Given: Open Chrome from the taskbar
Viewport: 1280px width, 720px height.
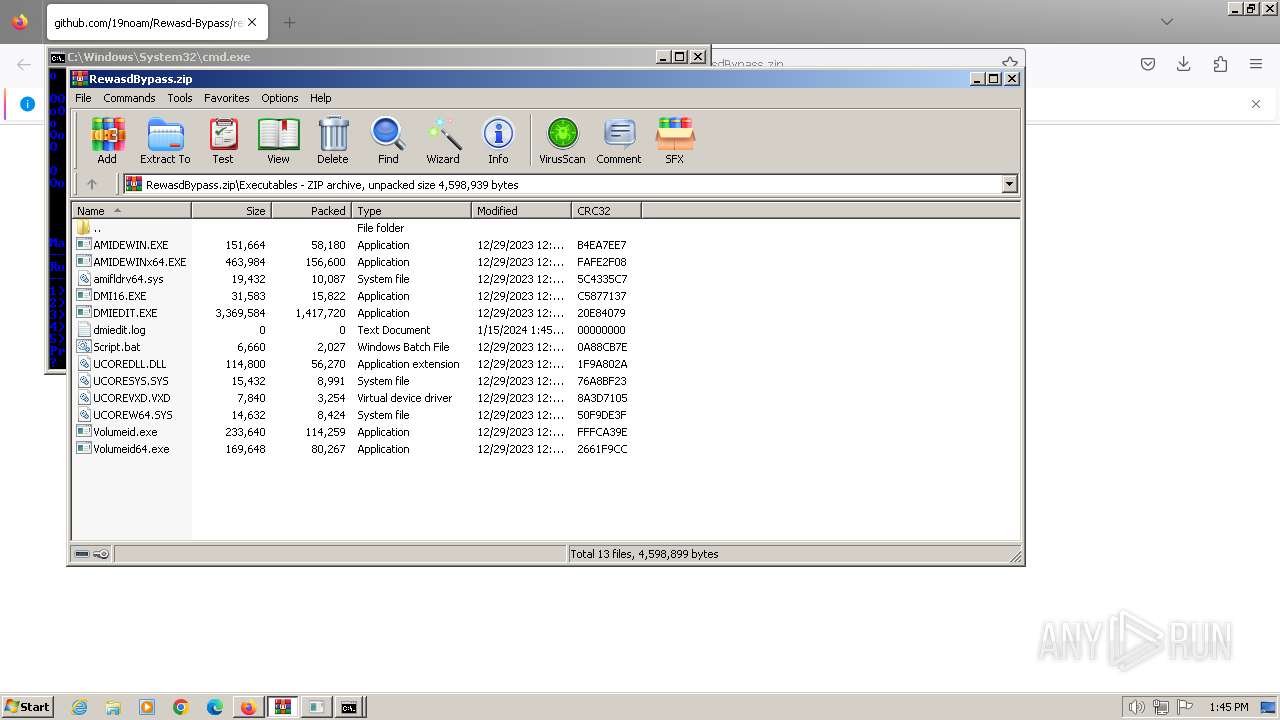Looking at the screenshot, I should point(181,707).
